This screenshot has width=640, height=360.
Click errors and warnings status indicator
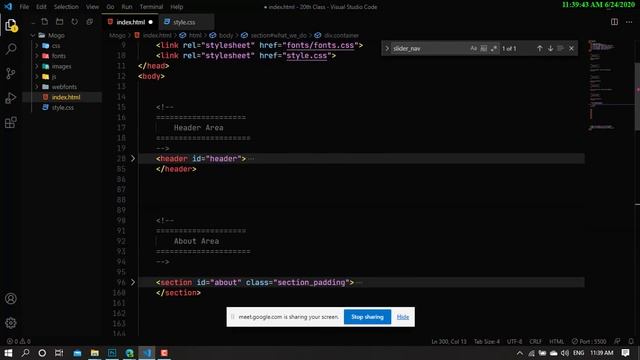[x=19, y=341]
